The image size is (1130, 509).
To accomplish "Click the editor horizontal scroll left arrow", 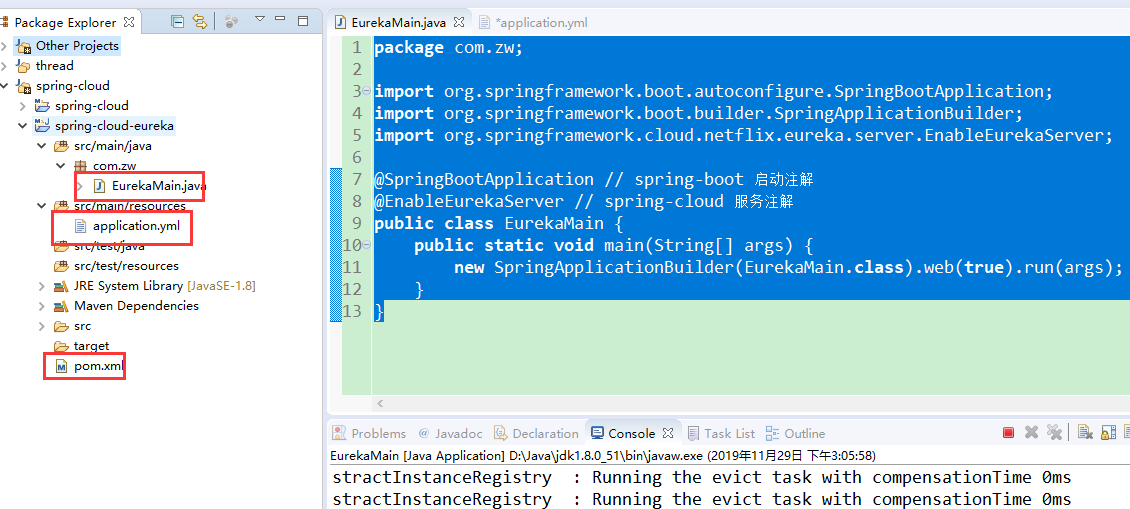I will [x=381, y=404].
